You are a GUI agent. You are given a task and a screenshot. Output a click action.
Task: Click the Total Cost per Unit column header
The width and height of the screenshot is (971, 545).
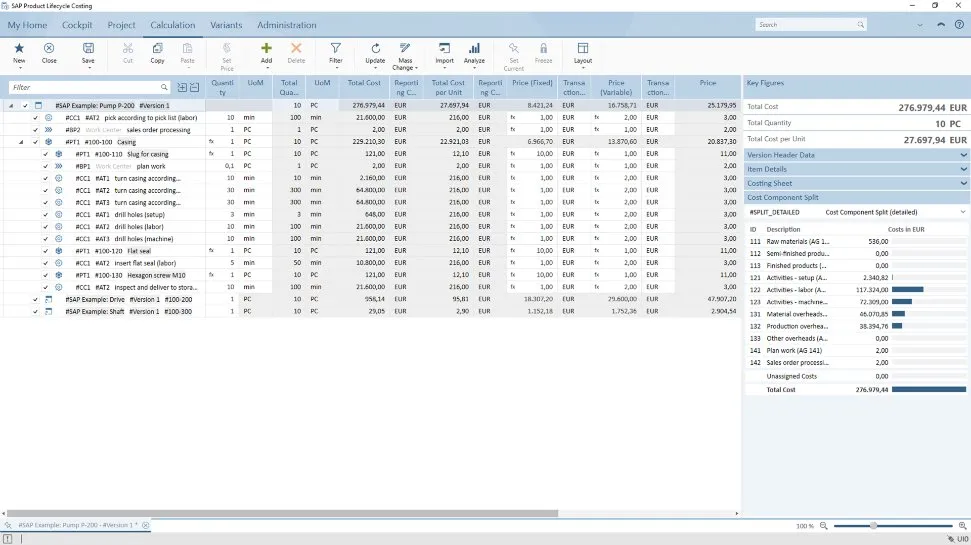[x=448, y=87]
